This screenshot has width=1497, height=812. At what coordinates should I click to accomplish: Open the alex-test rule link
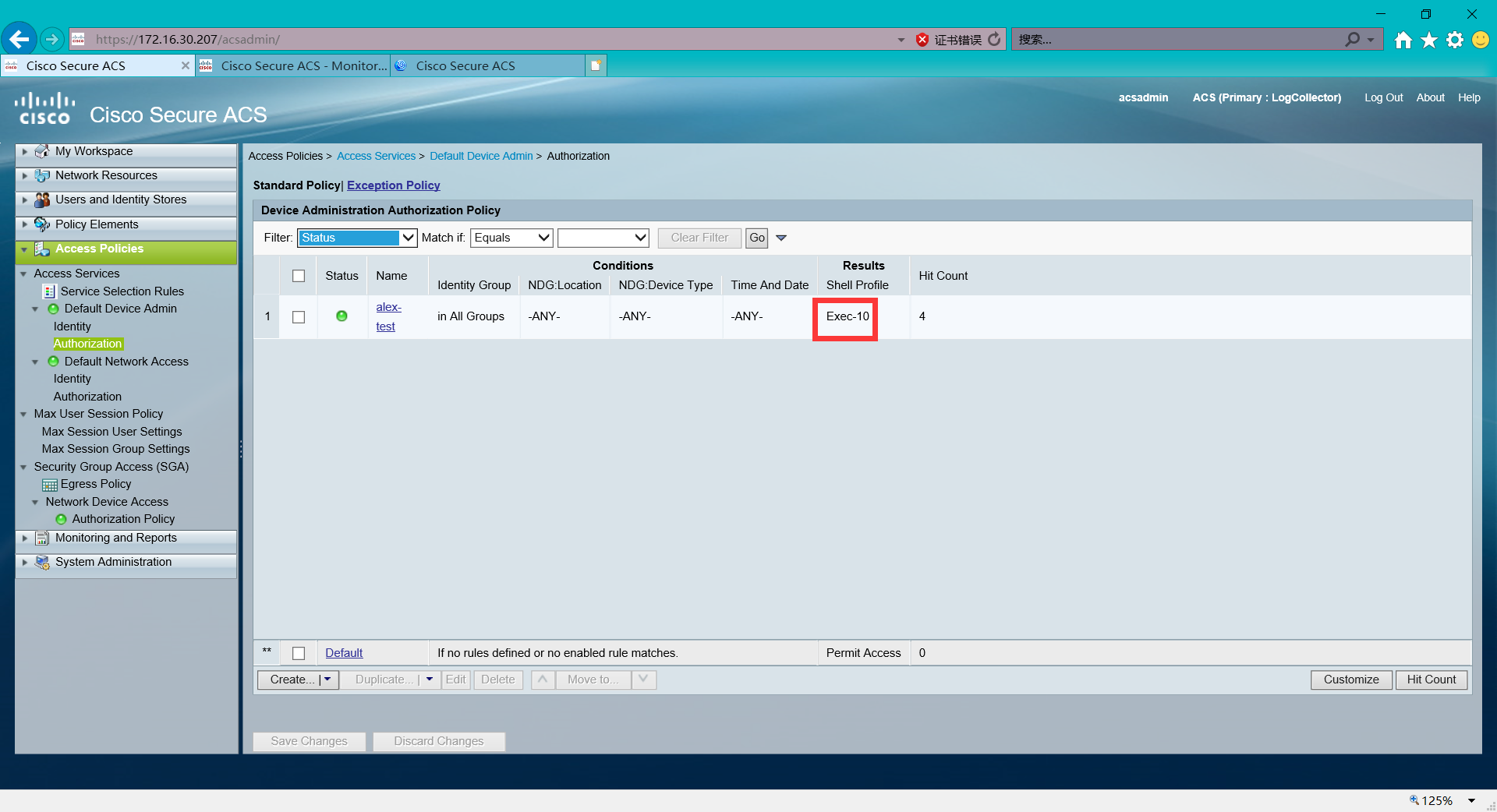point(388,316)
